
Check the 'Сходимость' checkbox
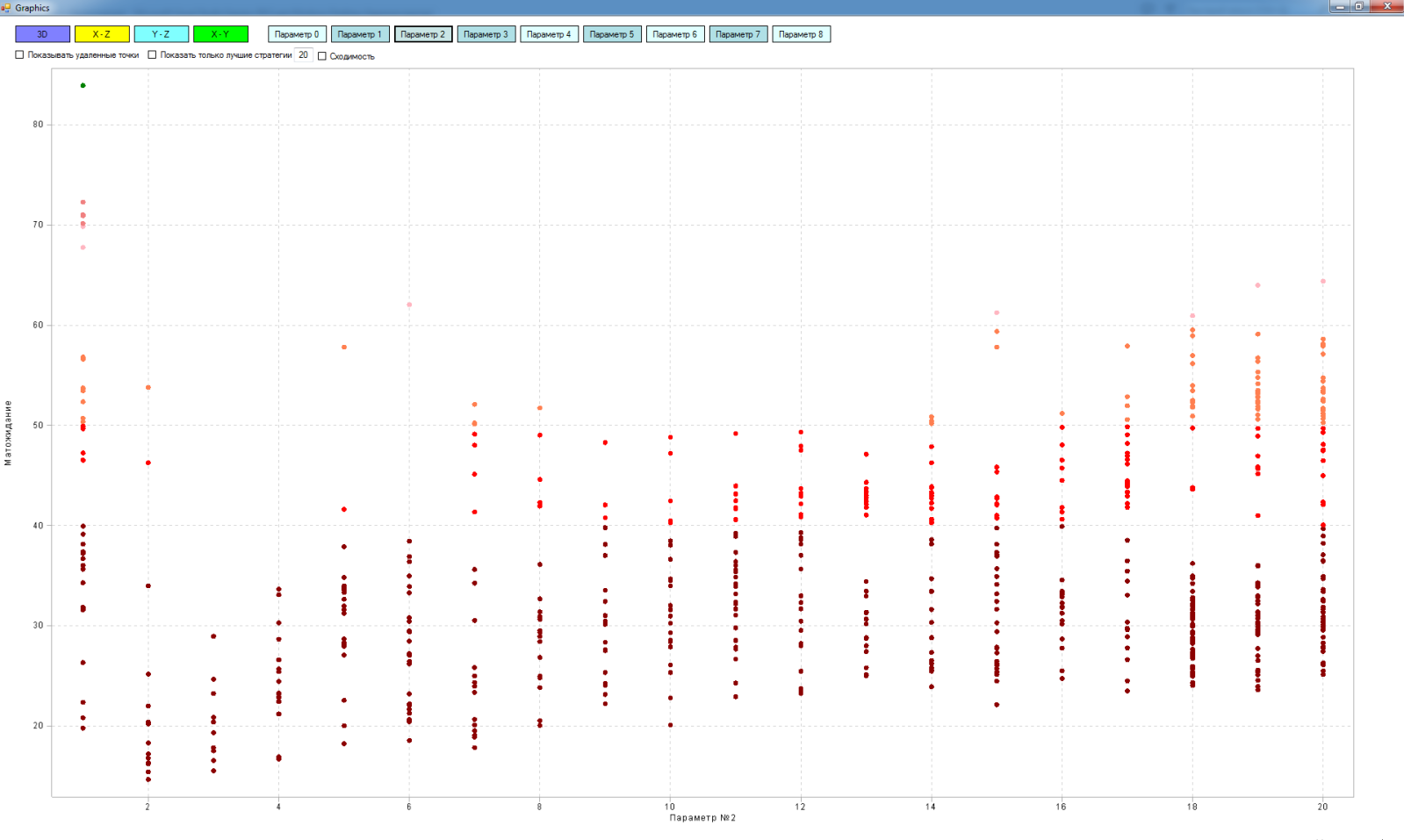(x=322, y=56)
